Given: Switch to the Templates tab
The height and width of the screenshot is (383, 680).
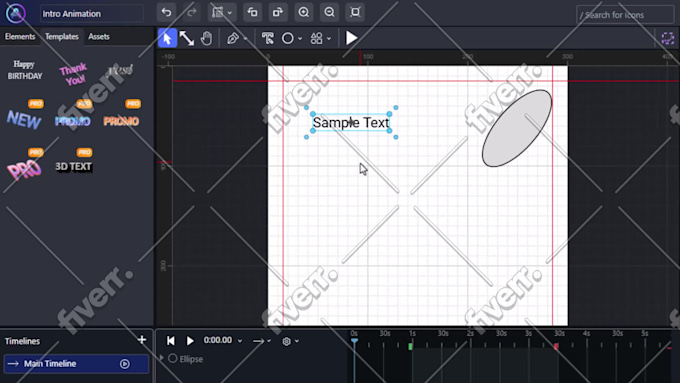Looking at the screenshot, I should tap(62, 36).
